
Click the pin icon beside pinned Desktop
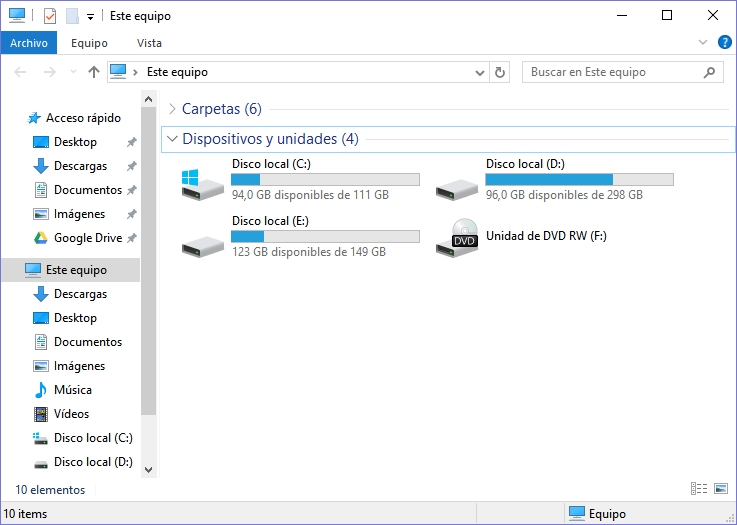click(x=132, y=142)
